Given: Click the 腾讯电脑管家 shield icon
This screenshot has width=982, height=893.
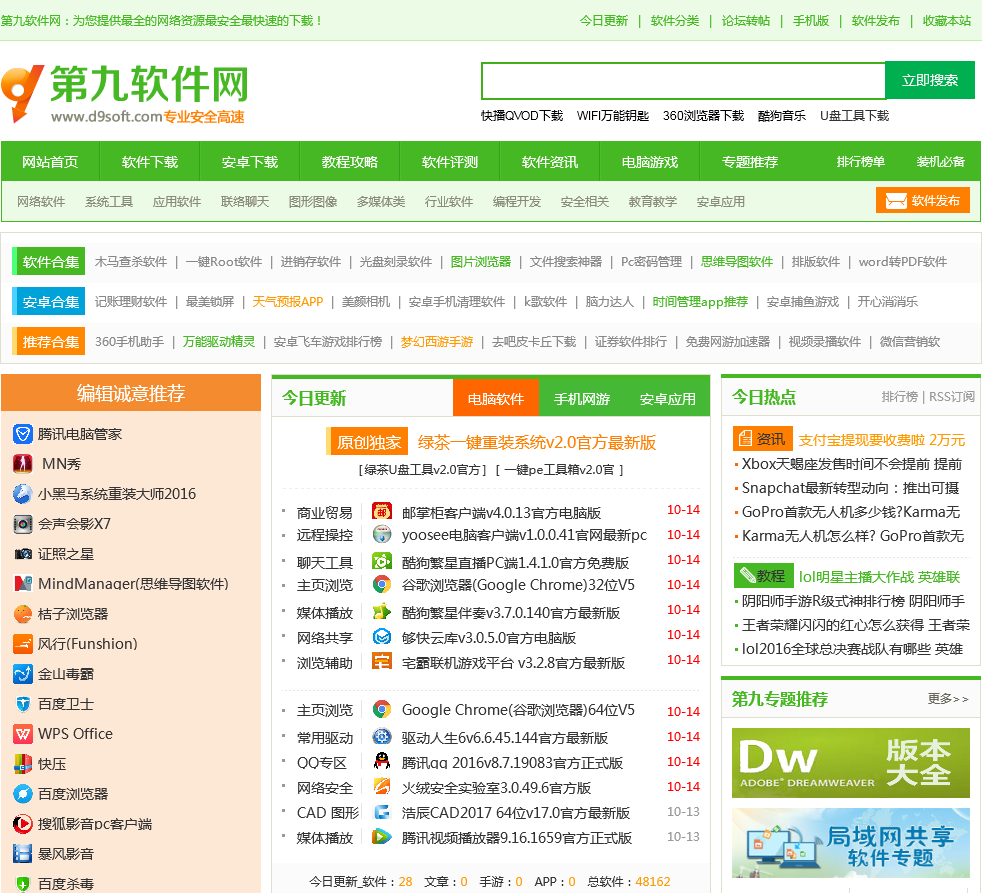Looking at the screenshot, I should pyautogui.click(x=23, y=433).
